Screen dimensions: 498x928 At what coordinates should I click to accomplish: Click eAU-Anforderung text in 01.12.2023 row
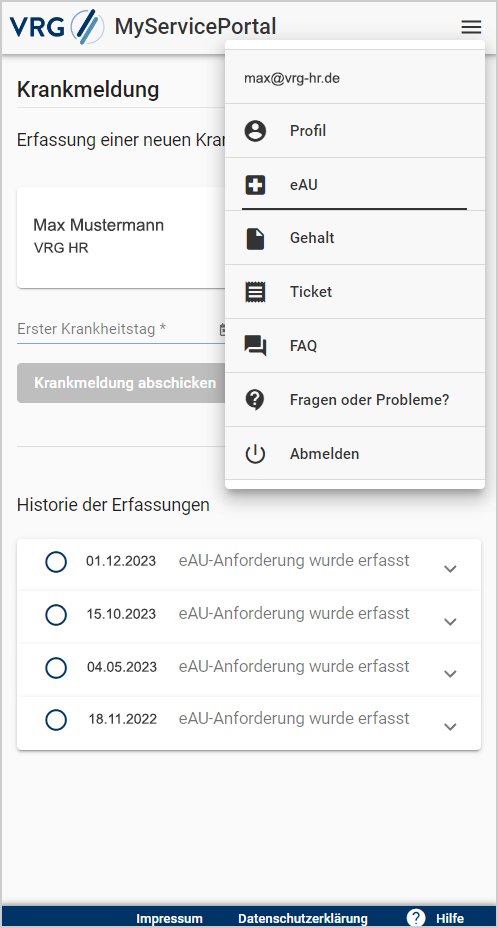point(294,560)
